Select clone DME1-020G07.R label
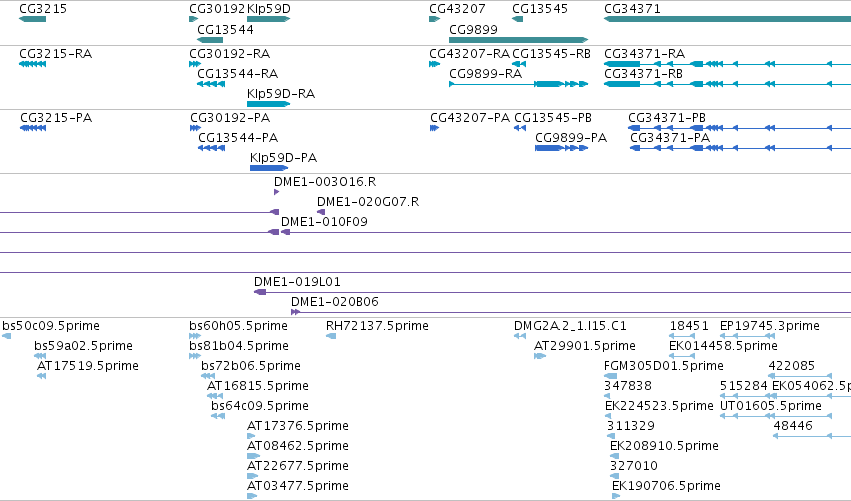 (x=367, y=202)
